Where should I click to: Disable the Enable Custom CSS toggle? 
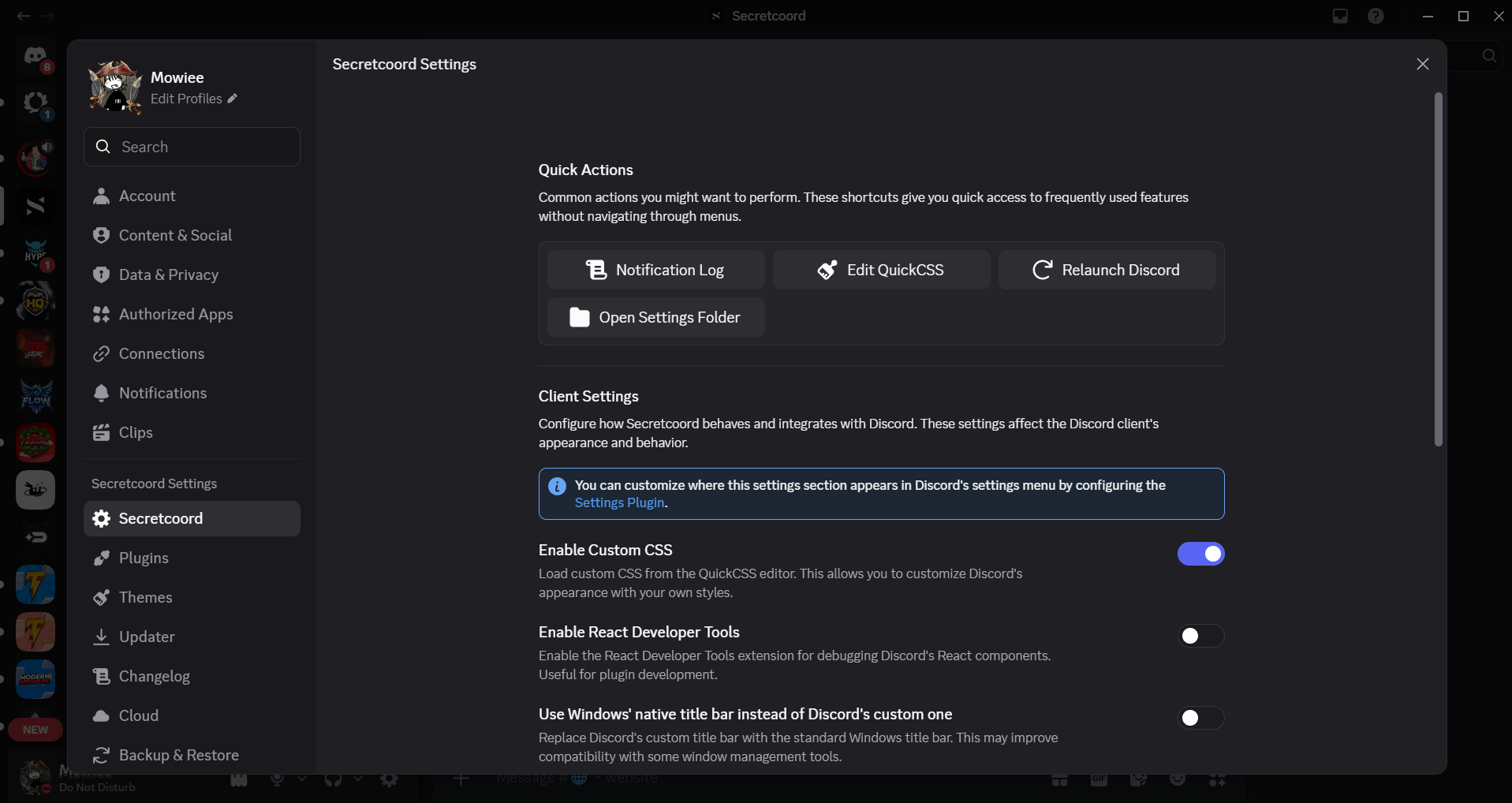[x=1200, y=554]
